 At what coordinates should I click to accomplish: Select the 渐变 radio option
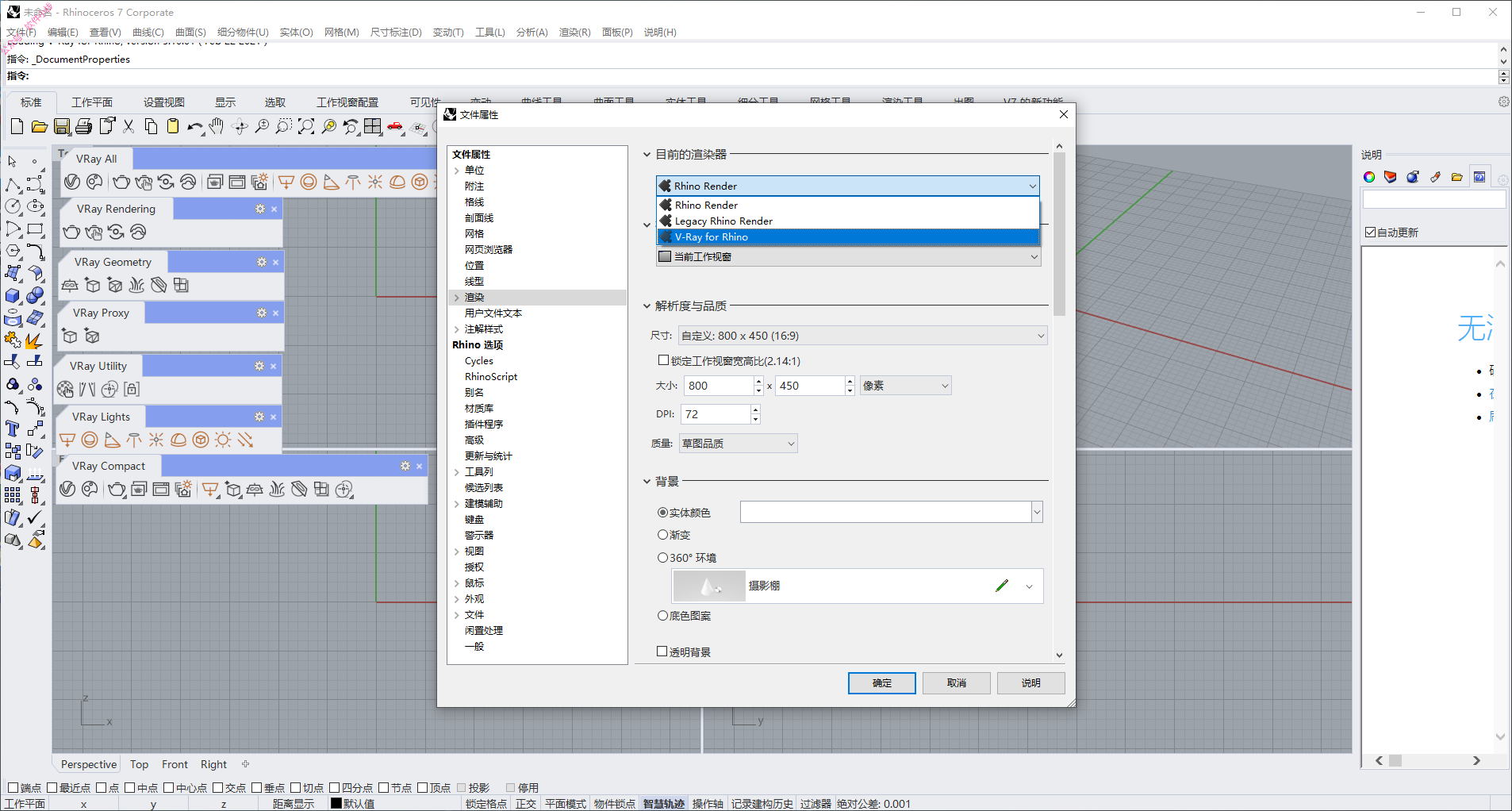(662, 535)
